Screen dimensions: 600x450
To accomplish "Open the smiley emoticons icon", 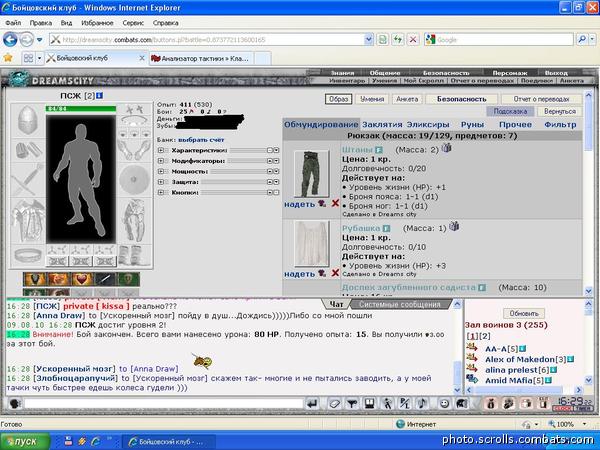I will tap(444, 403).
